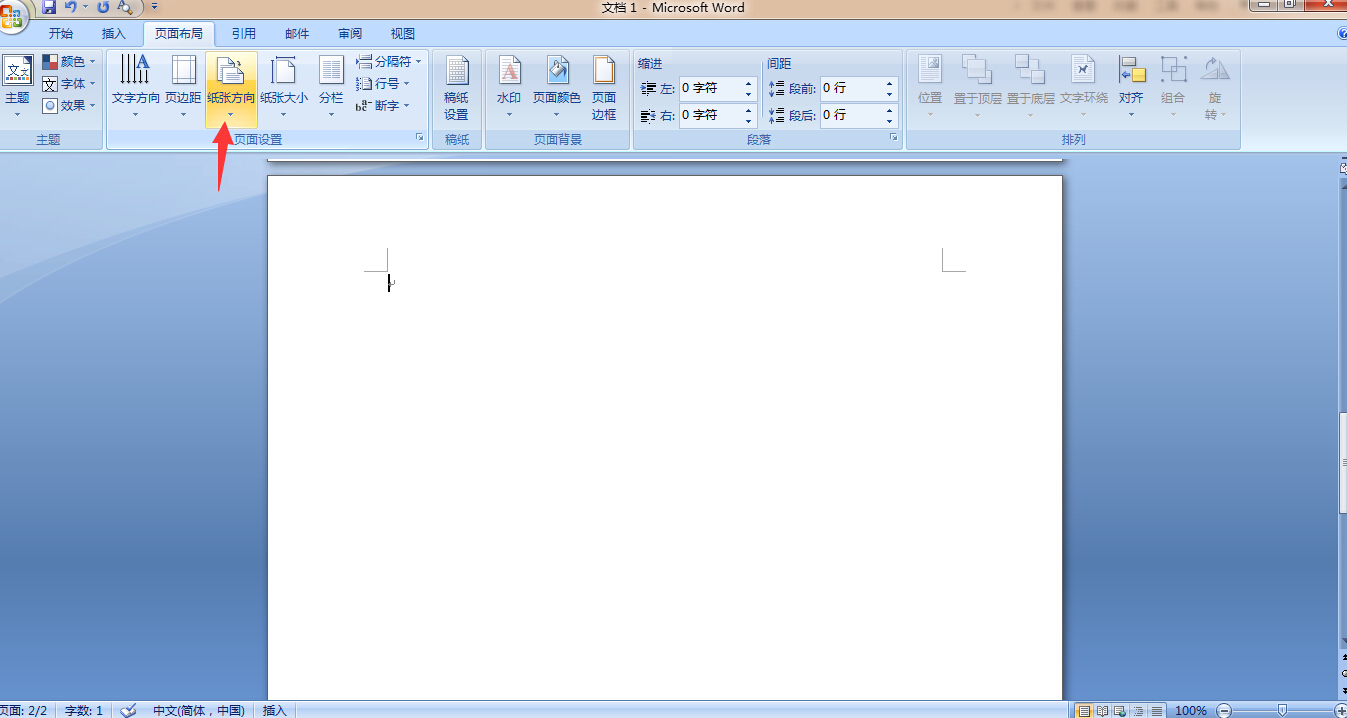Click the zoom slider handle
The width and height of the screenshot is (1347, 718).
(1283, 711)
